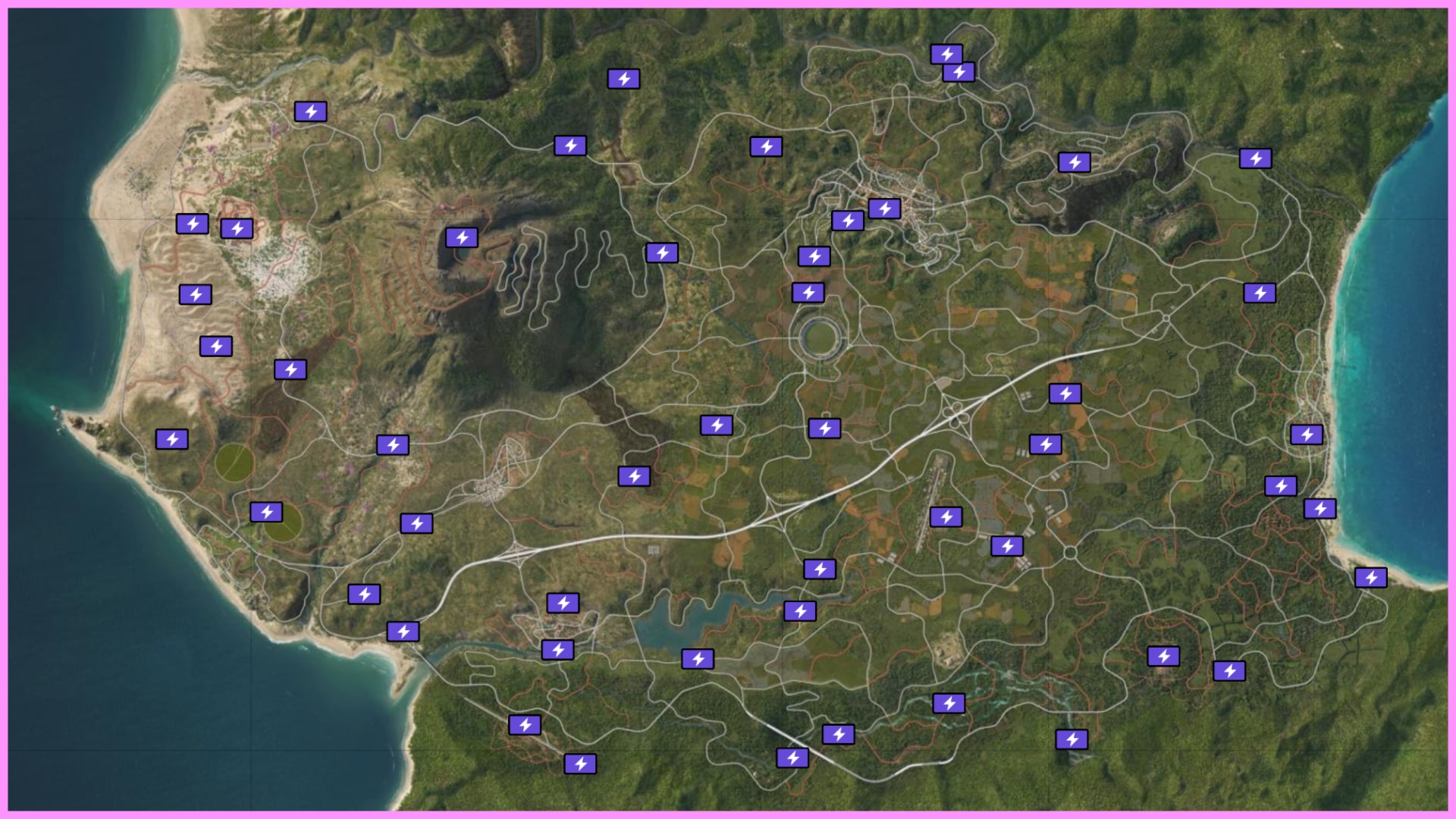Click the marker beside the airstrip runway

click(x=946, y=517)
